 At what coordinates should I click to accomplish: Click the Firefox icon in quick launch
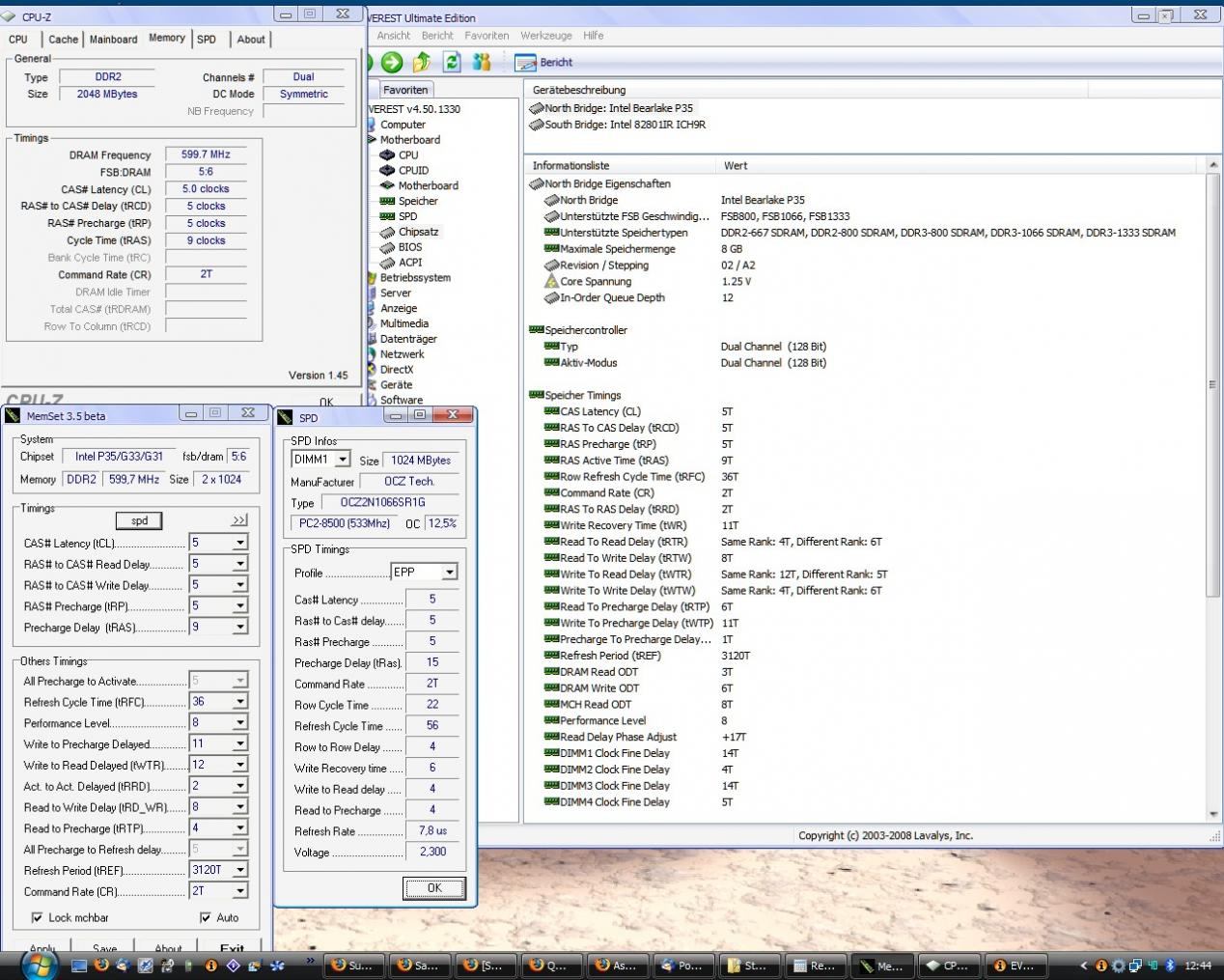(101, 965)
